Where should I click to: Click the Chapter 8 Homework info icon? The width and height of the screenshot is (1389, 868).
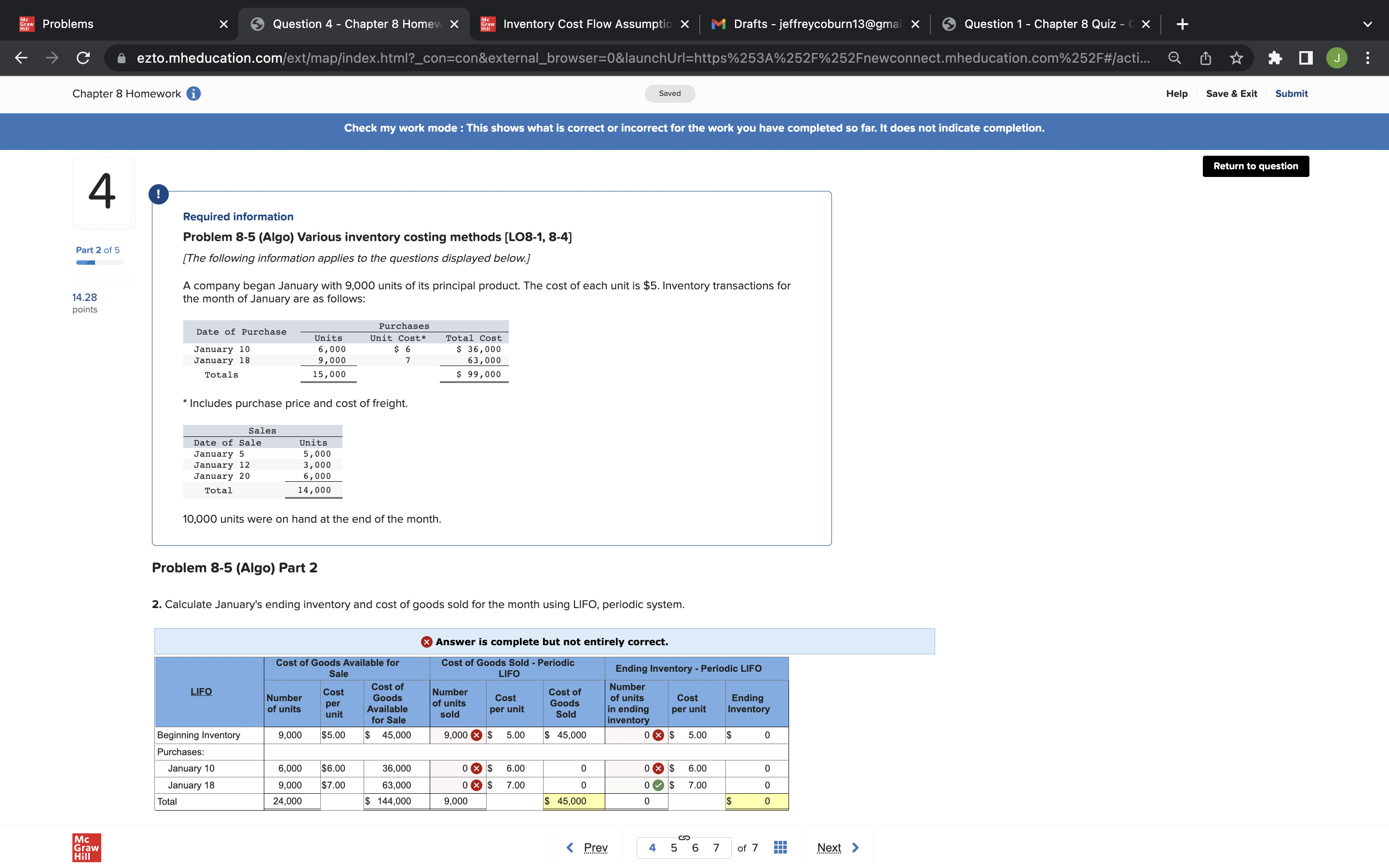point(193,94)
